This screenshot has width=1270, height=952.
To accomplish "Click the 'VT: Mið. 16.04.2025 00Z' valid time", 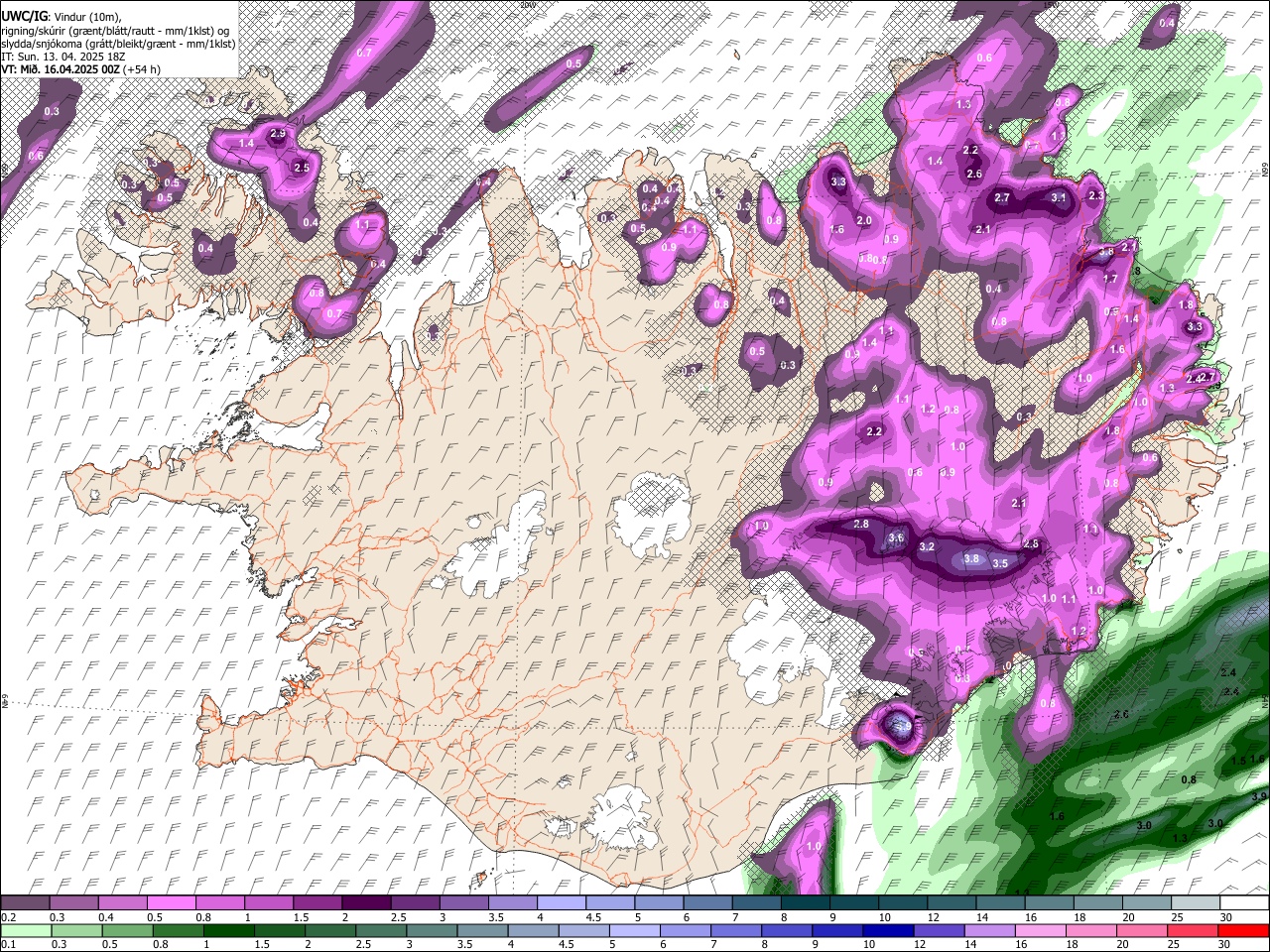I will [61, 69].
